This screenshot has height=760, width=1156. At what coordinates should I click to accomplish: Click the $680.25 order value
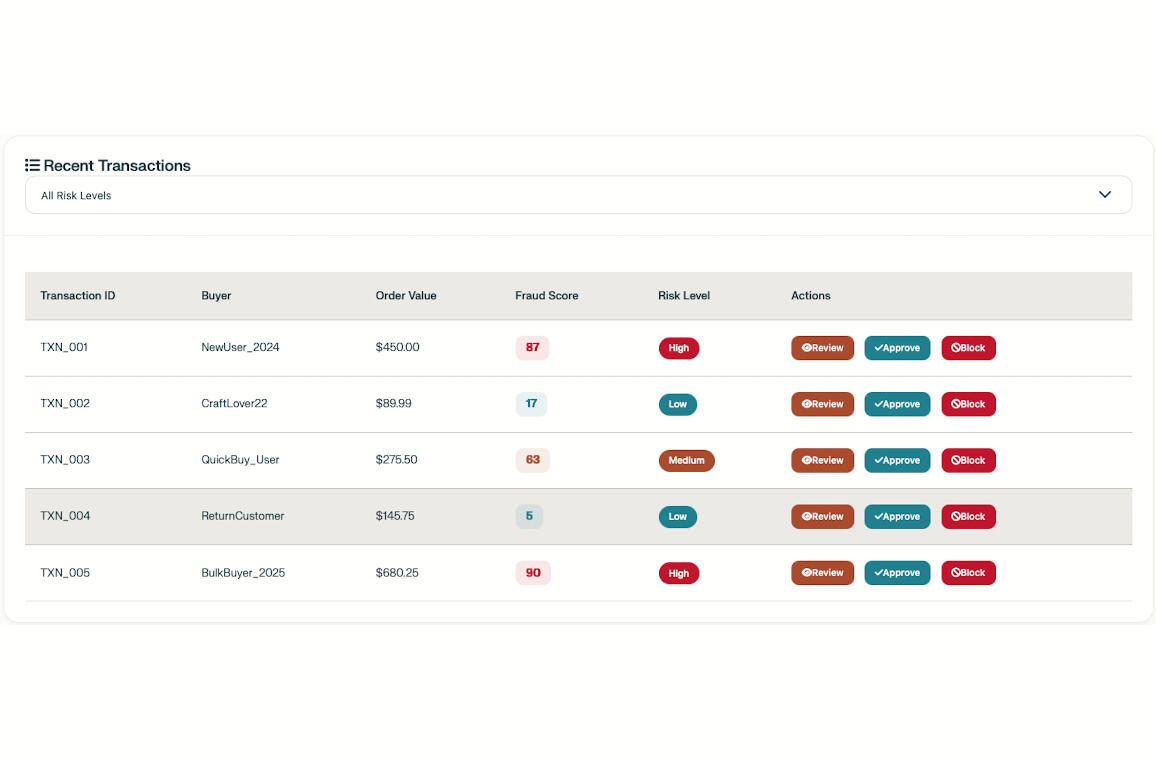click(397, 573)
